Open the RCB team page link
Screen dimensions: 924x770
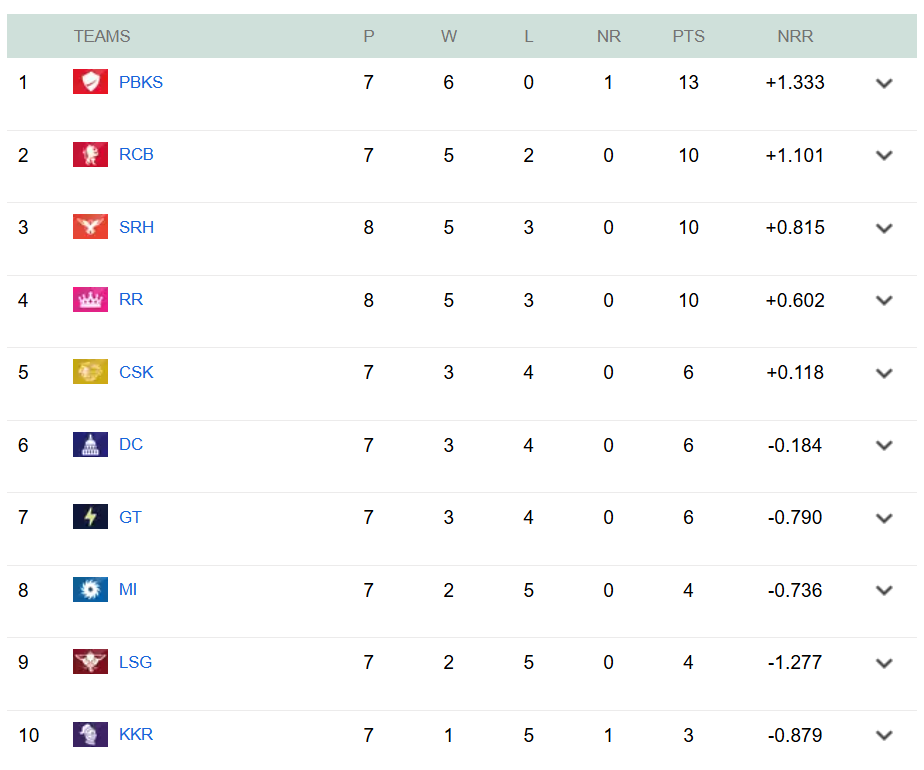click(136, 154)
